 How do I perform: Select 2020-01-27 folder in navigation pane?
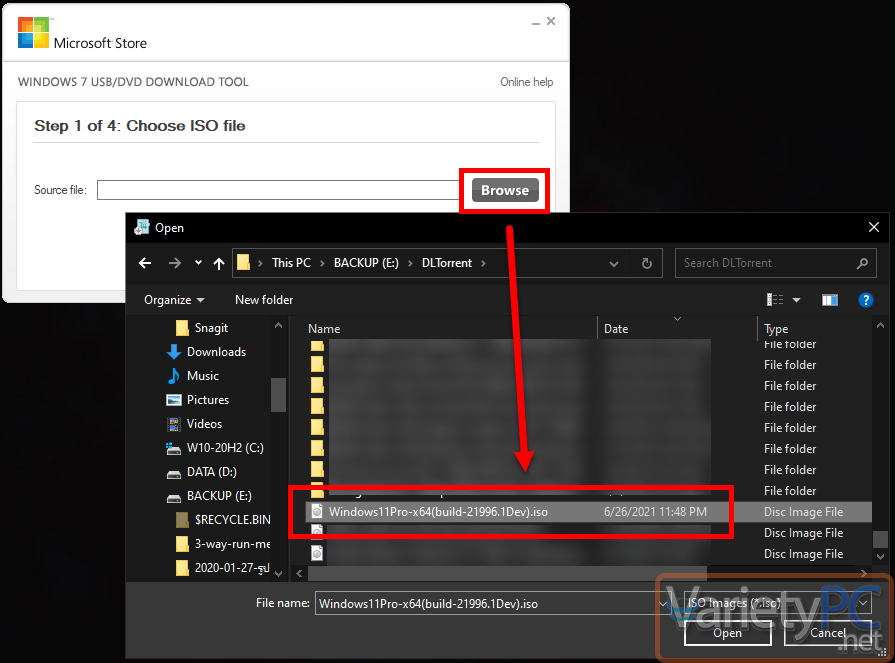pos(231,568)
